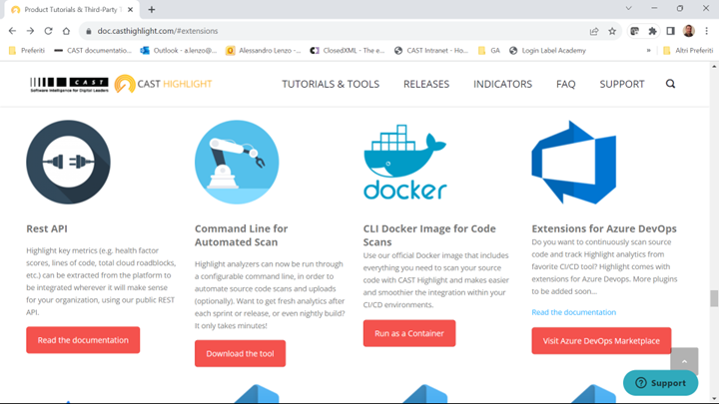Open the tab search dropdown chevron
719x404 pixels.
(x=629, y=8)
